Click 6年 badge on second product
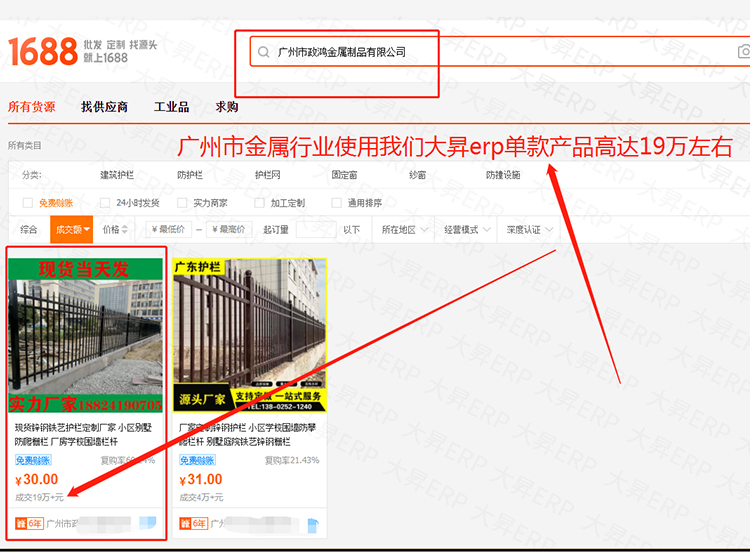 coord(194,523)
